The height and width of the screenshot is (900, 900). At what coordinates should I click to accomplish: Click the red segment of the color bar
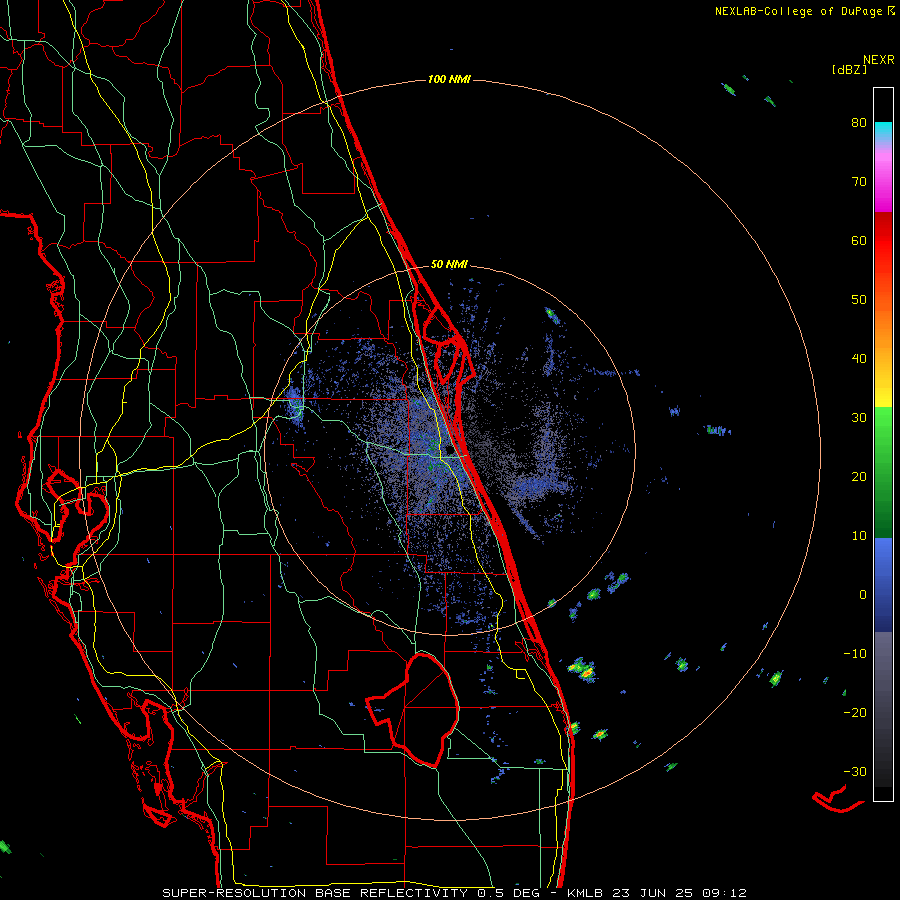[883, 235]
